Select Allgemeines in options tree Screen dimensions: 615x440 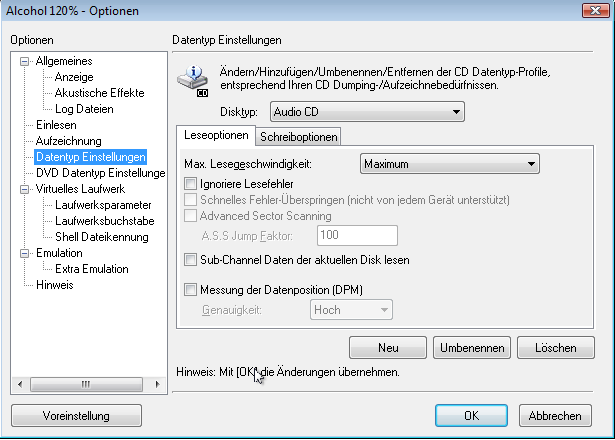point(64,61)
